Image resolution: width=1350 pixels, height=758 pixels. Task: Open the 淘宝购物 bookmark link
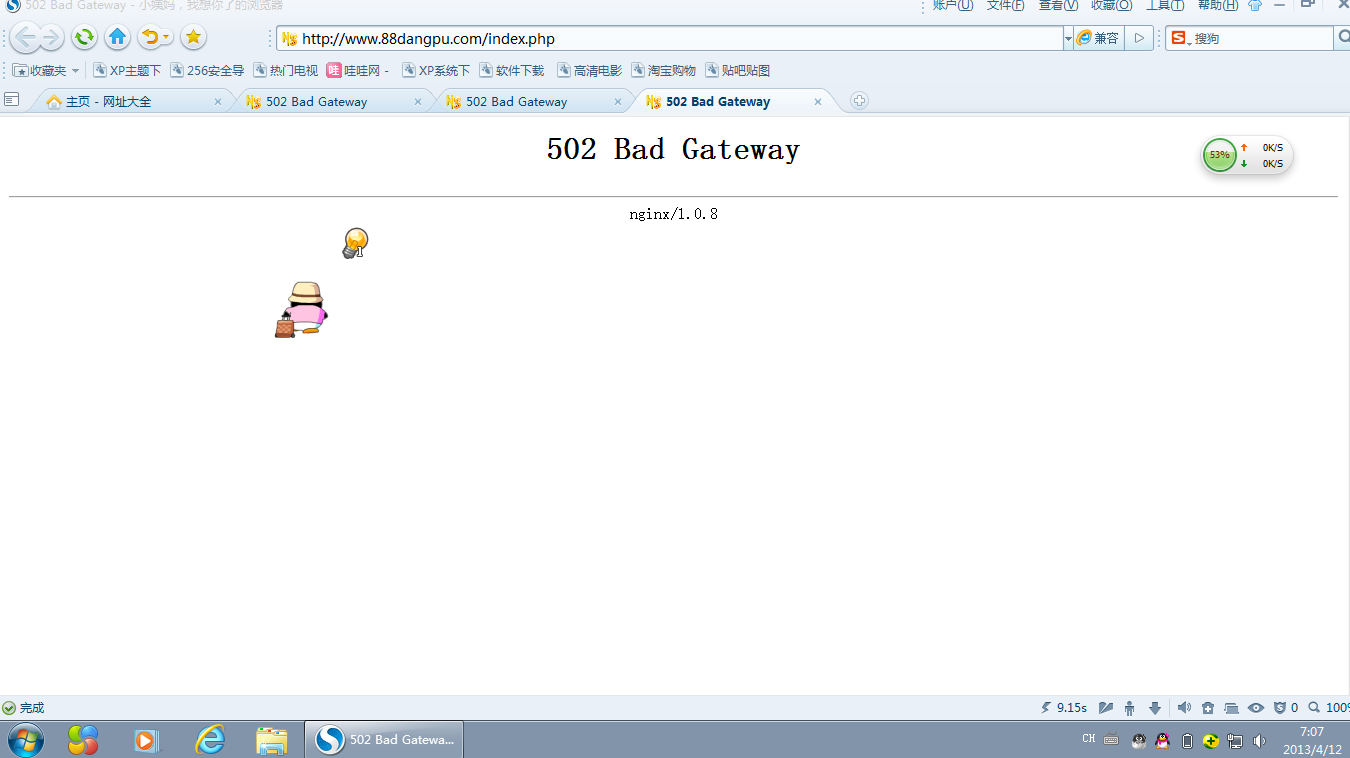click(x=663, y=71)
